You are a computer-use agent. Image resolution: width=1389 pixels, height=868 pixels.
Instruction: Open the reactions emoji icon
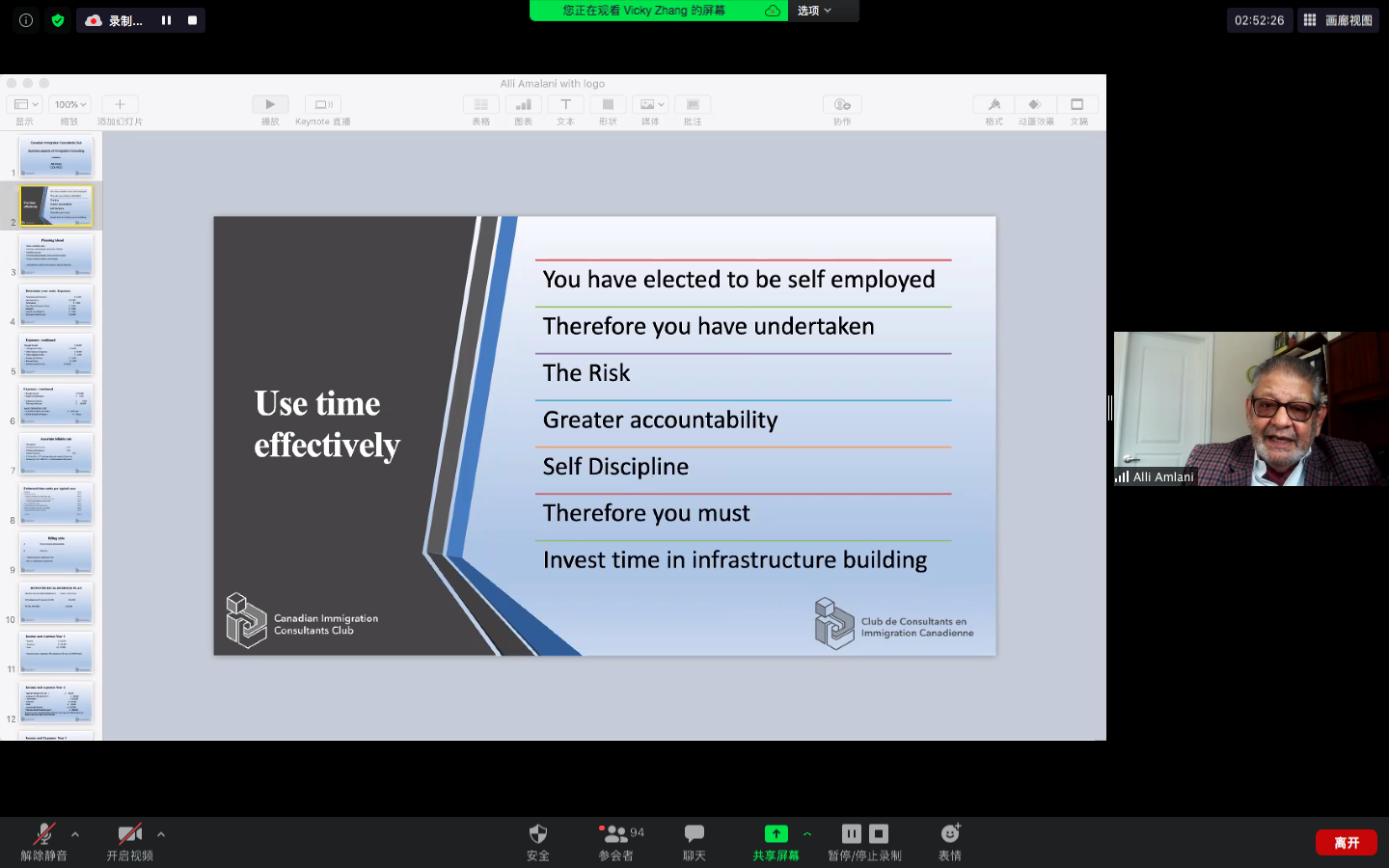(951, 833)
